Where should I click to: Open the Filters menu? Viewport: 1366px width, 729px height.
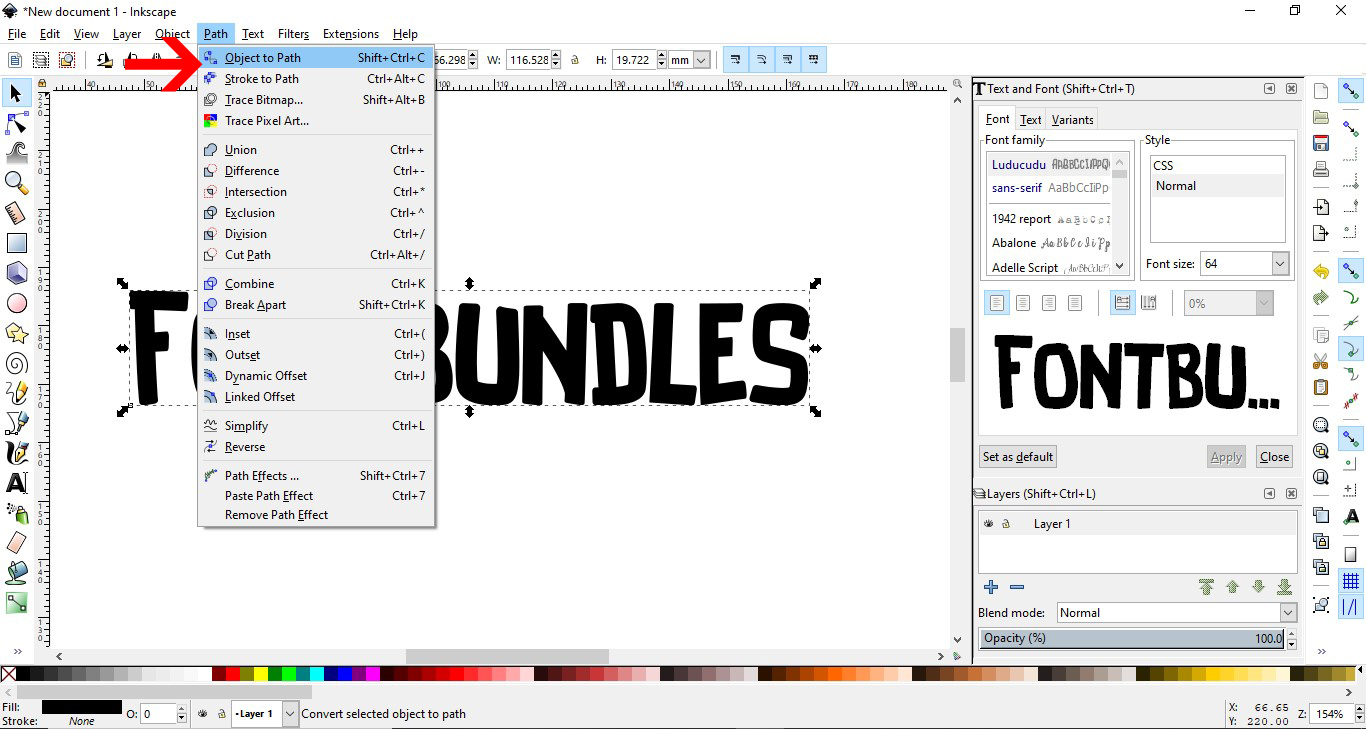(293, 34)
